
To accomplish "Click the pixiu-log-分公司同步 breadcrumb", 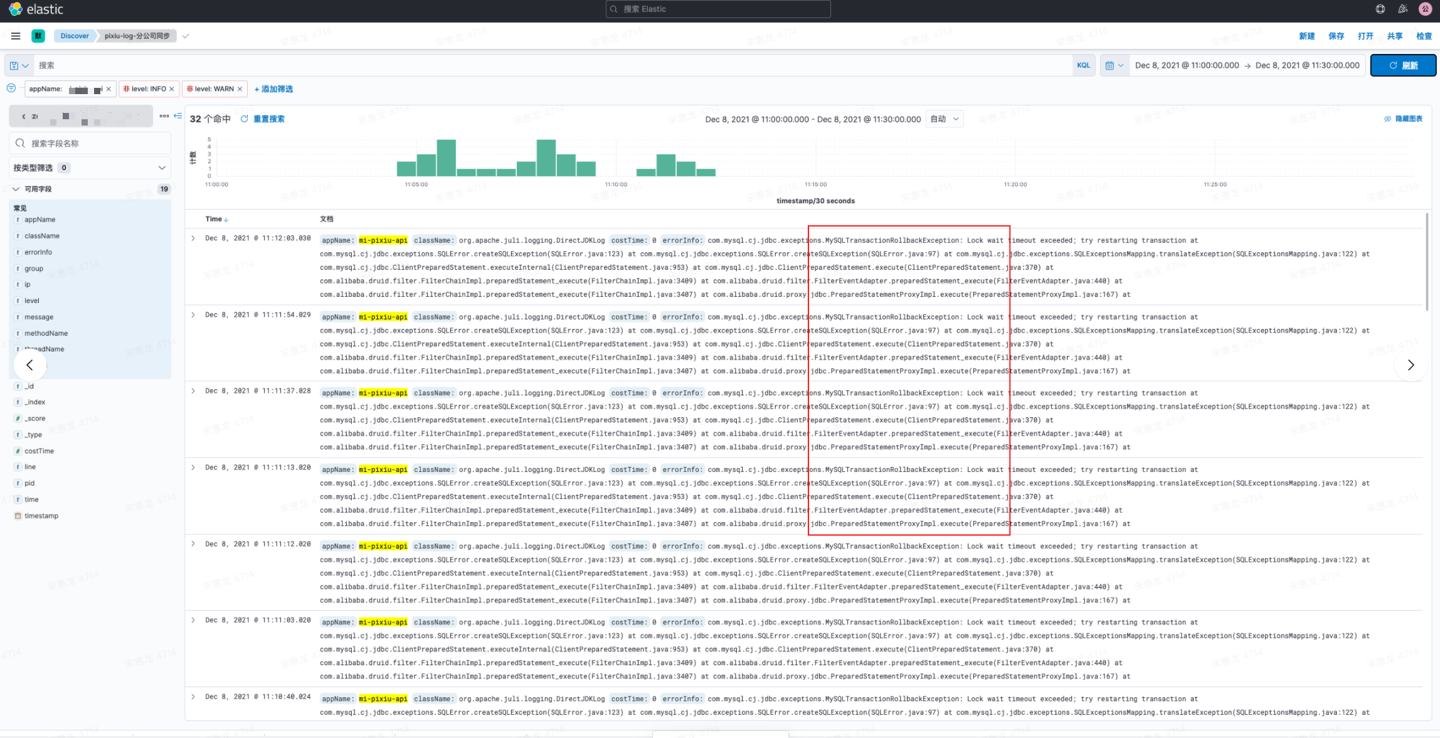I will [137, 36].
